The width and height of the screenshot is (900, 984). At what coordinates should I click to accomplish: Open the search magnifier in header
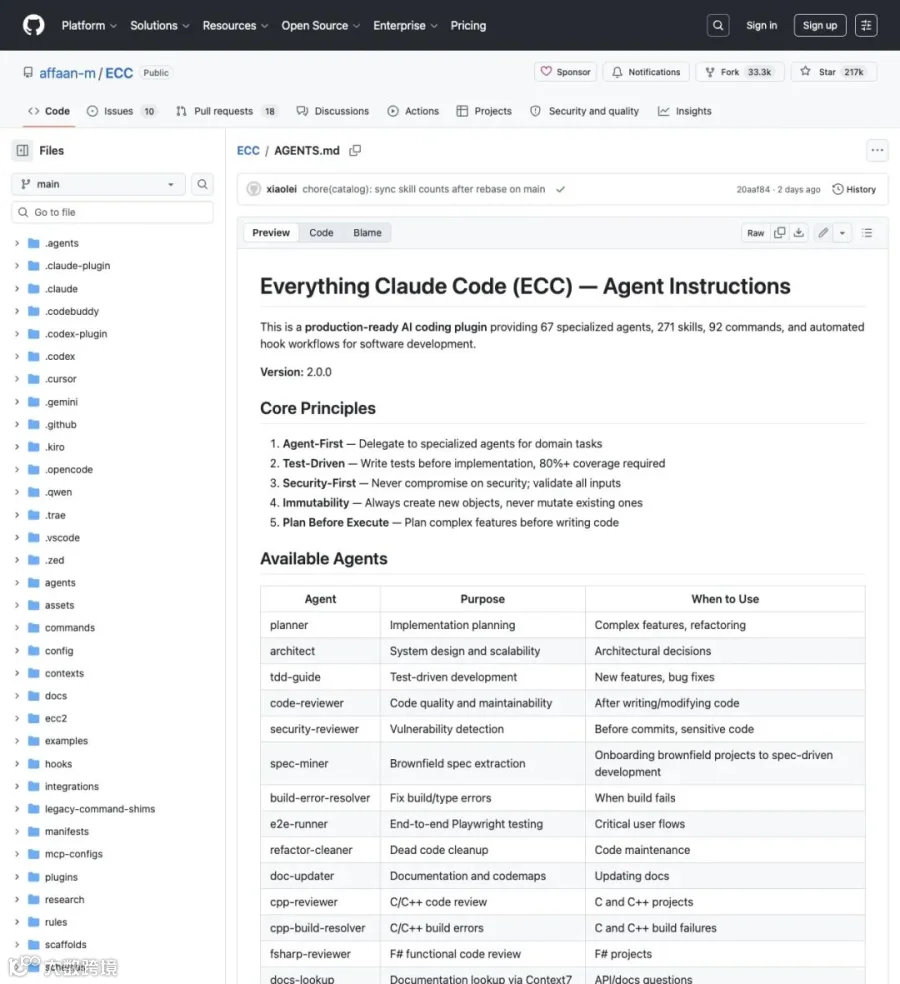tap(718, 26)
